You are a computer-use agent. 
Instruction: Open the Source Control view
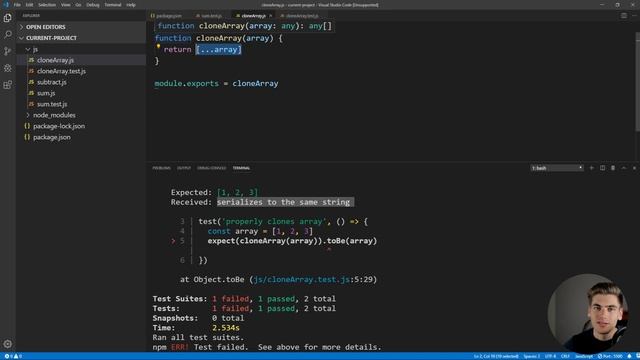(7, 51)
